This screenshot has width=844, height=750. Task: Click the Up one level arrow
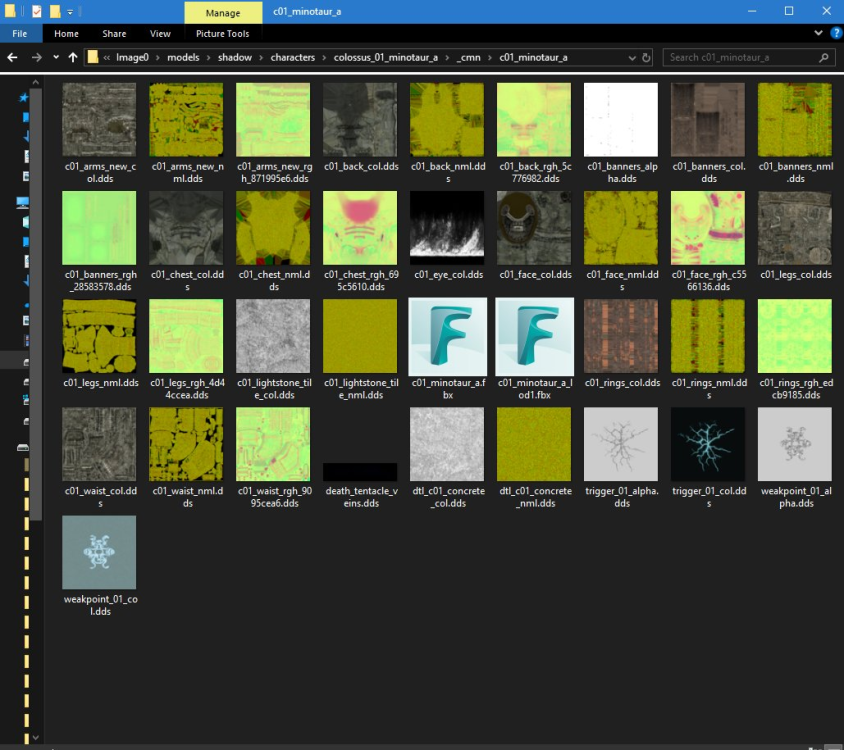[72, 58]
